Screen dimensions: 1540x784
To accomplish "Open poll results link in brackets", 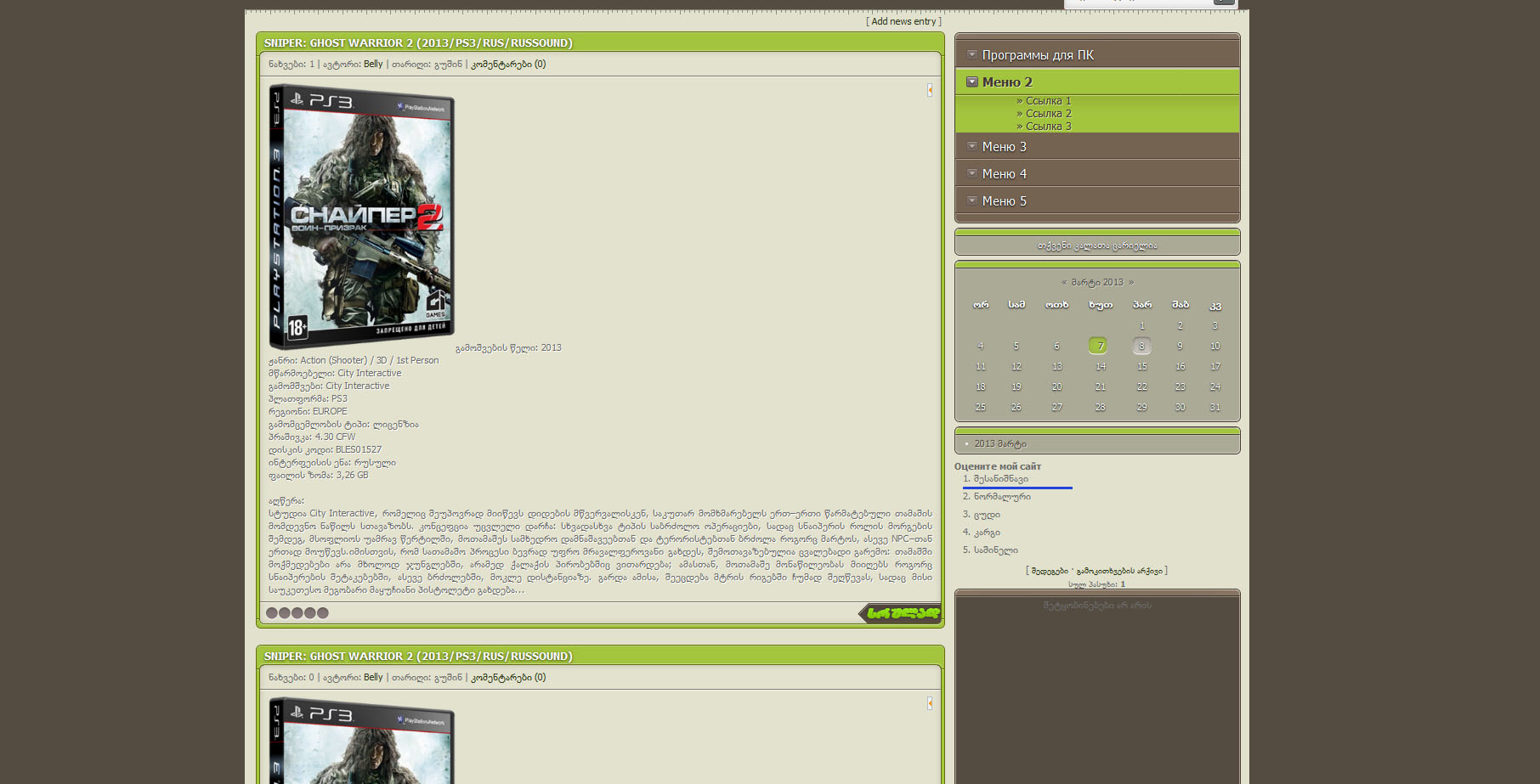I will coord(1050,571).
